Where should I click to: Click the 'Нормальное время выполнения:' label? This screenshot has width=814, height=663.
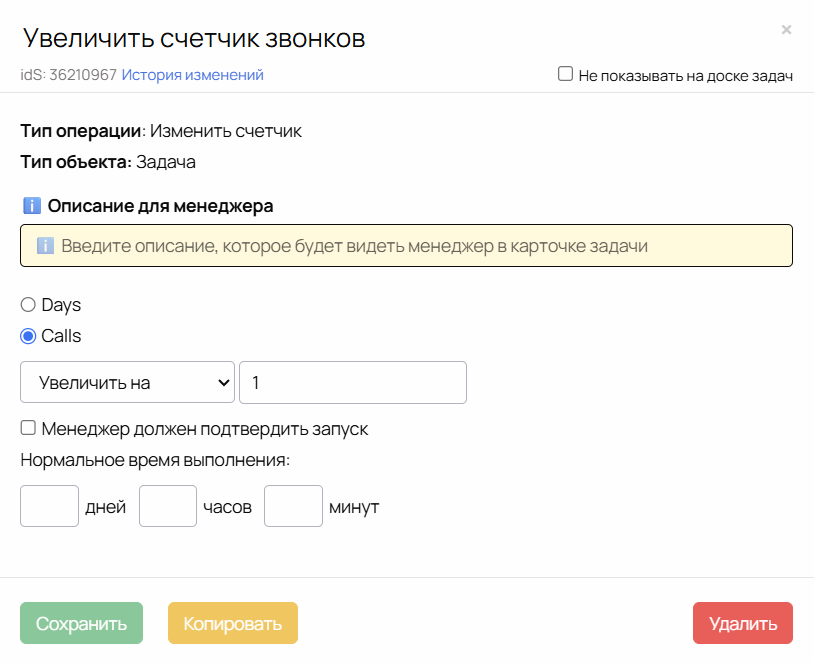[155, 460]
